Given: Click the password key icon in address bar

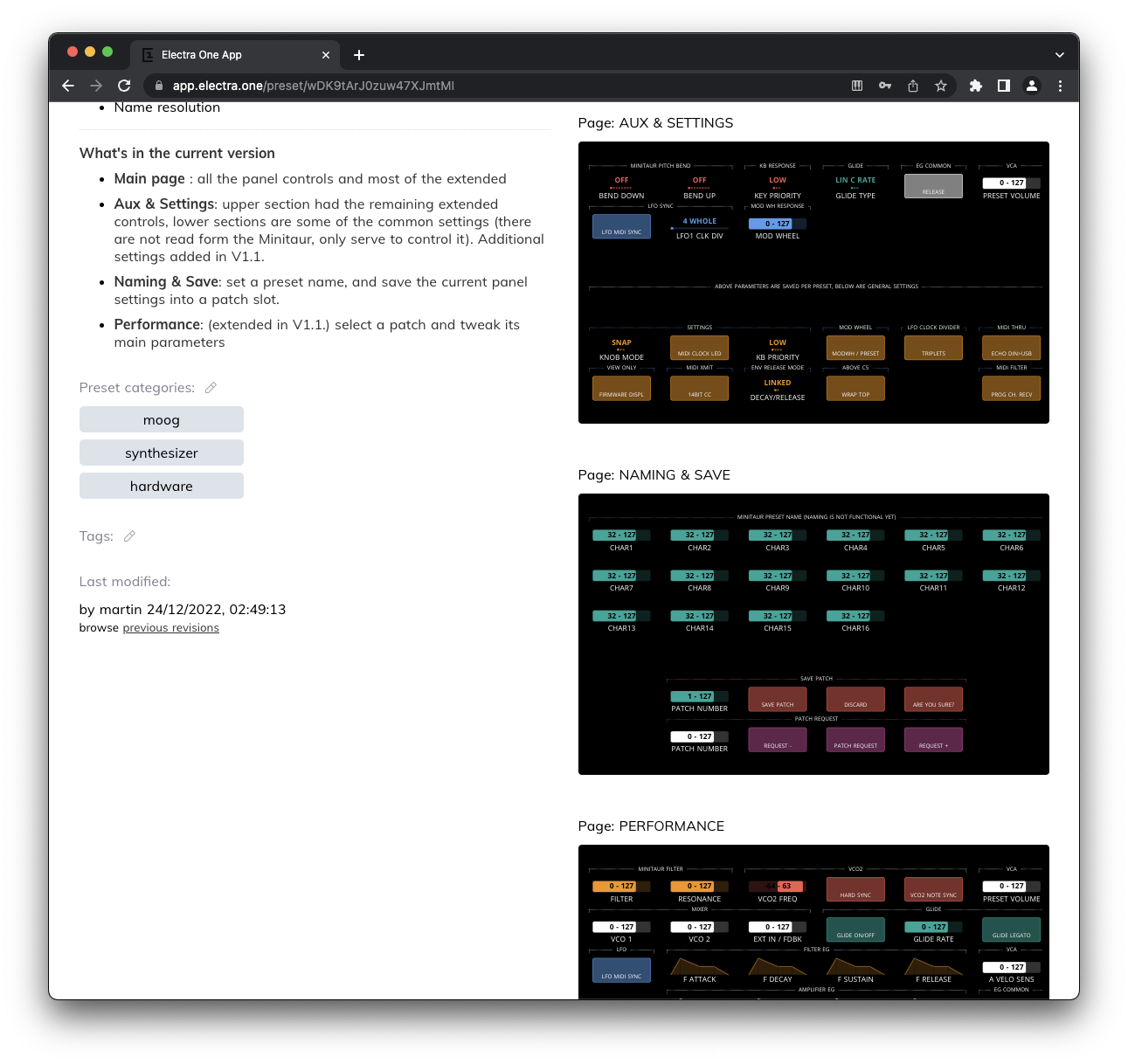Looking at the screenshot, I should click(885, 86).
